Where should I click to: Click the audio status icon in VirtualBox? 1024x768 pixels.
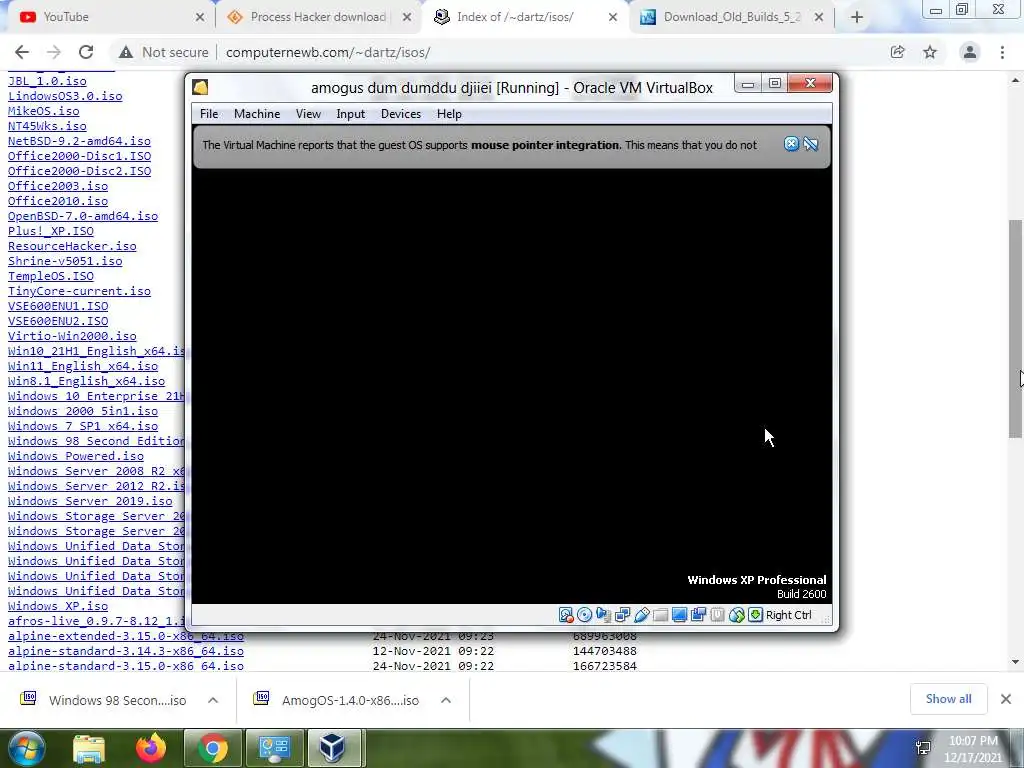pos(603,615)
